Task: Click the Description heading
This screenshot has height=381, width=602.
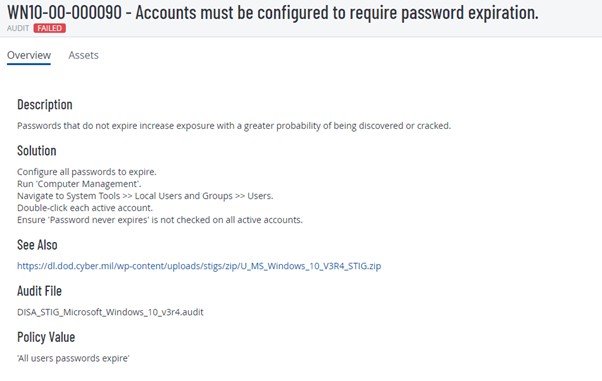Action: [x=45, y=104]
